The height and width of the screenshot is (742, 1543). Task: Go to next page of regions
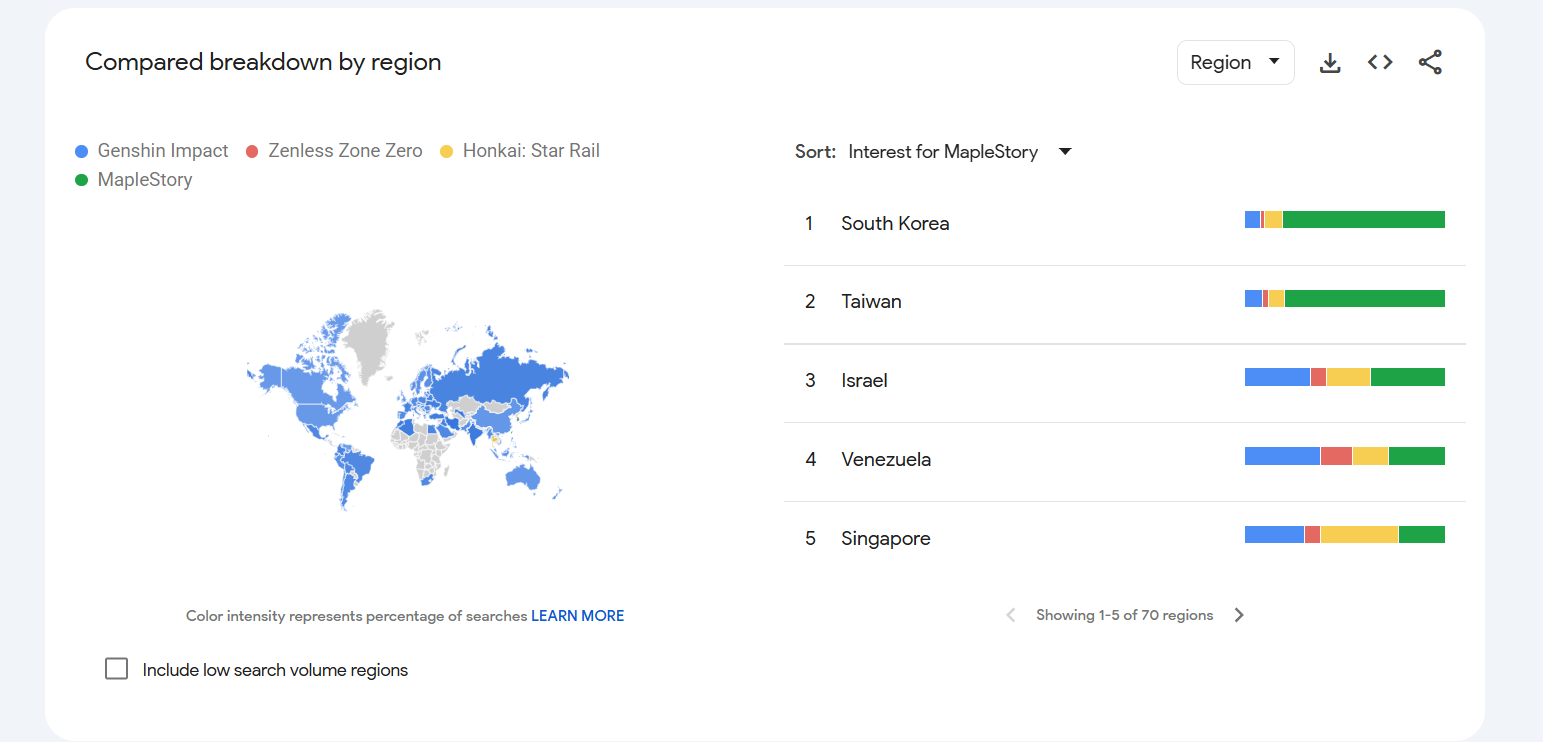click(1239, 615)
